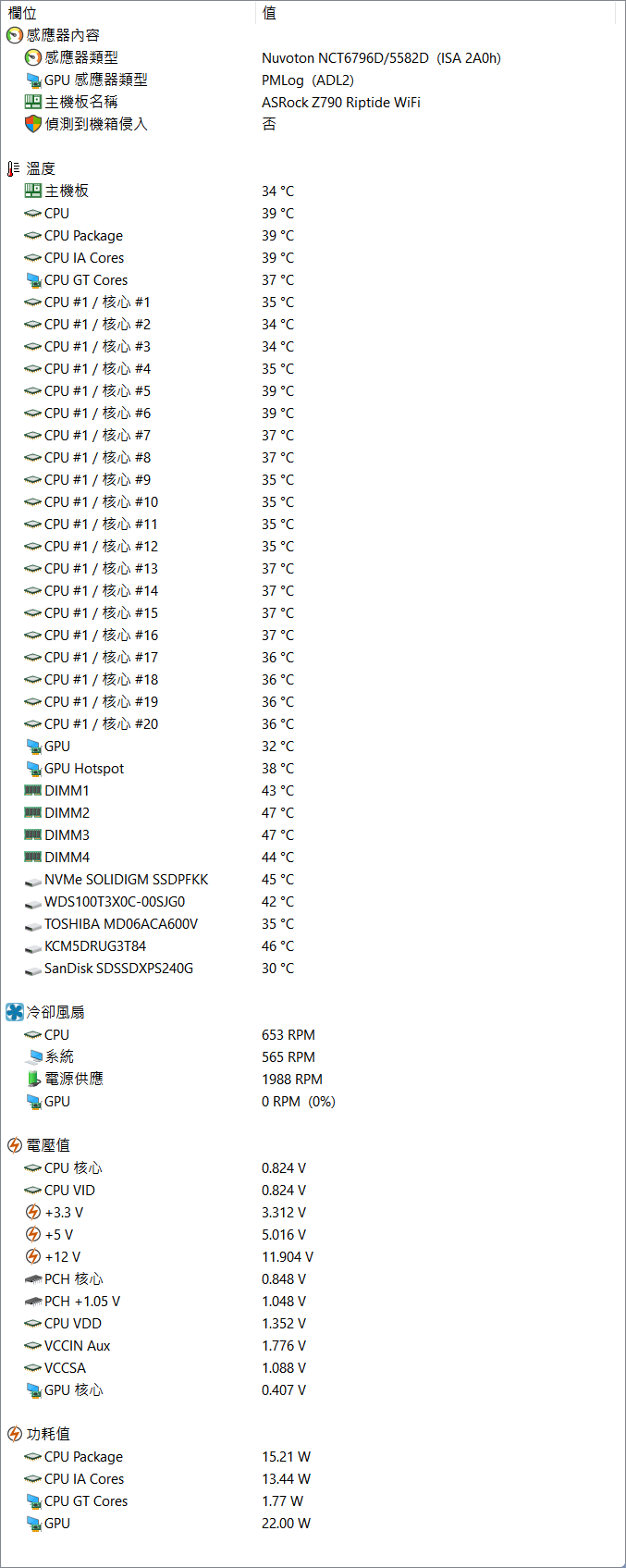
Task: Click the lightning icon next to 電壓值
Action: pyautogui.click(x=14, y=1145)
